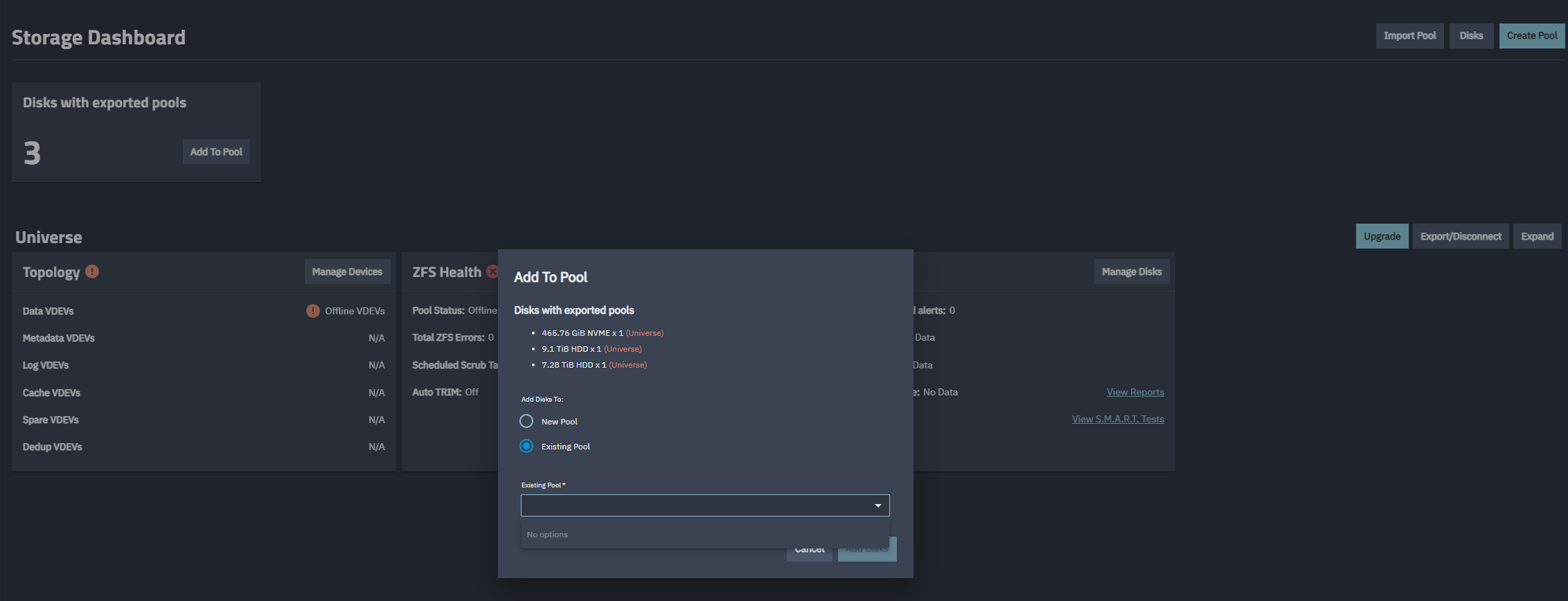Click Add To Pool on exported disks card
1568x601 pixels.
coord(216,152)
